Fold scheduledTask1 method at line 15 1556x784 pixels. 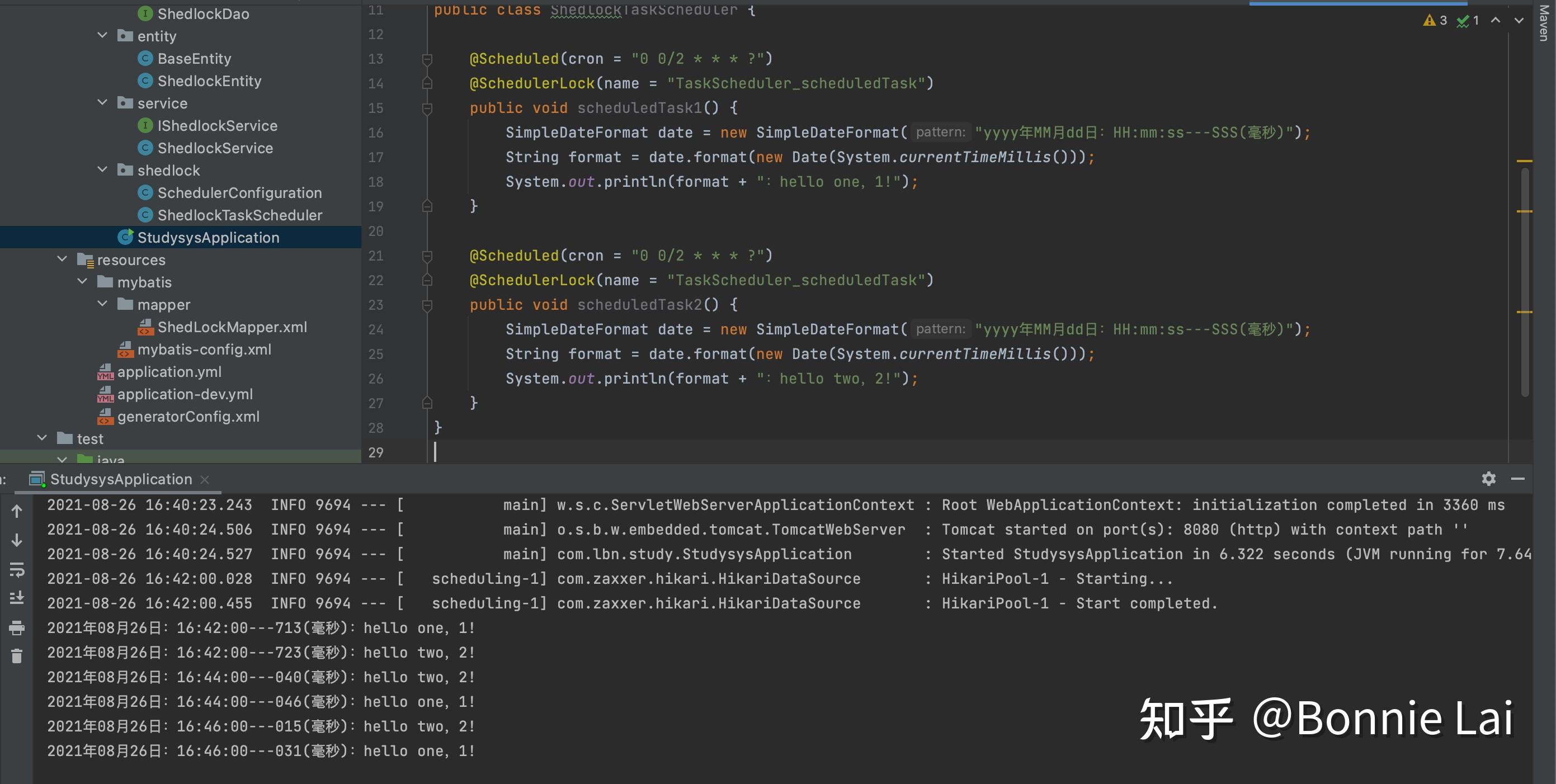coord(427,108)
